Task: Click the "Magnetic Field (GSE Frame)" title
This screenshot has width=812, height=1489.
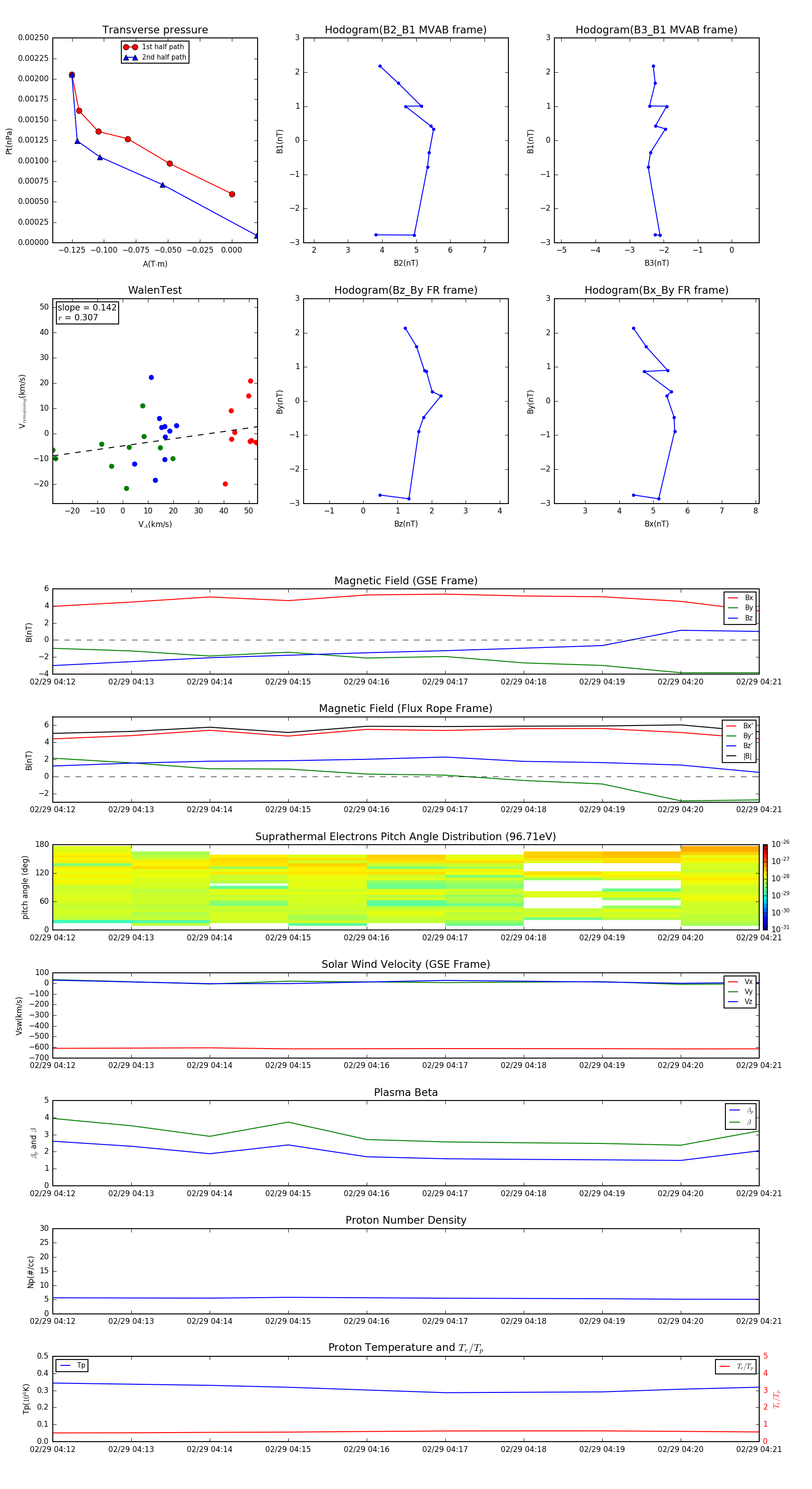Action: [x=406, y=581]
